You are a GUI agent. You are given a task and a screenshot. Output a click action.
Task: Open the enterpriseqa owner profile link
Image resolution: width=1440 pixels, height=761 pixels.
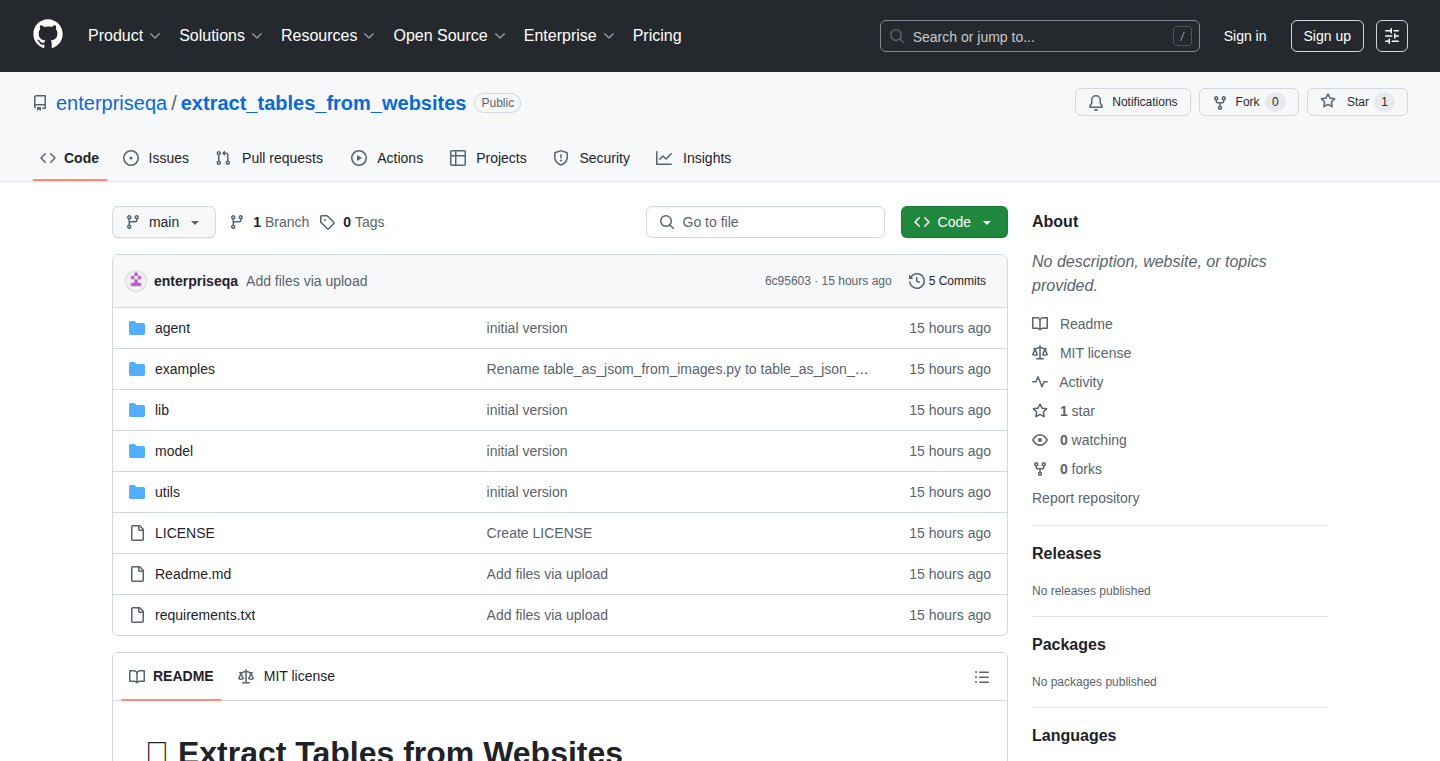click(112, 103)
